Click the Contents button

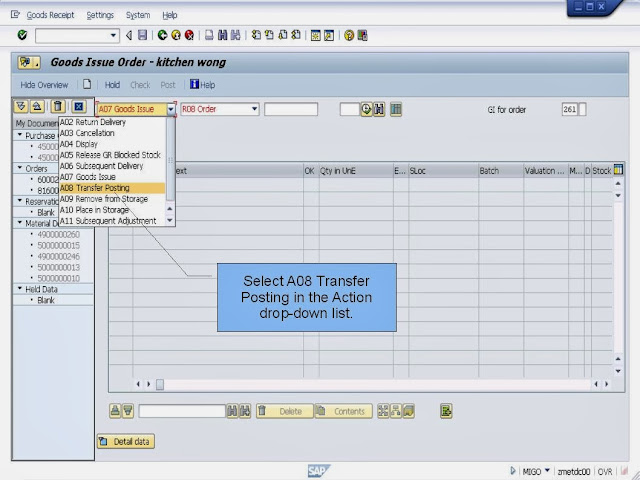344,411
